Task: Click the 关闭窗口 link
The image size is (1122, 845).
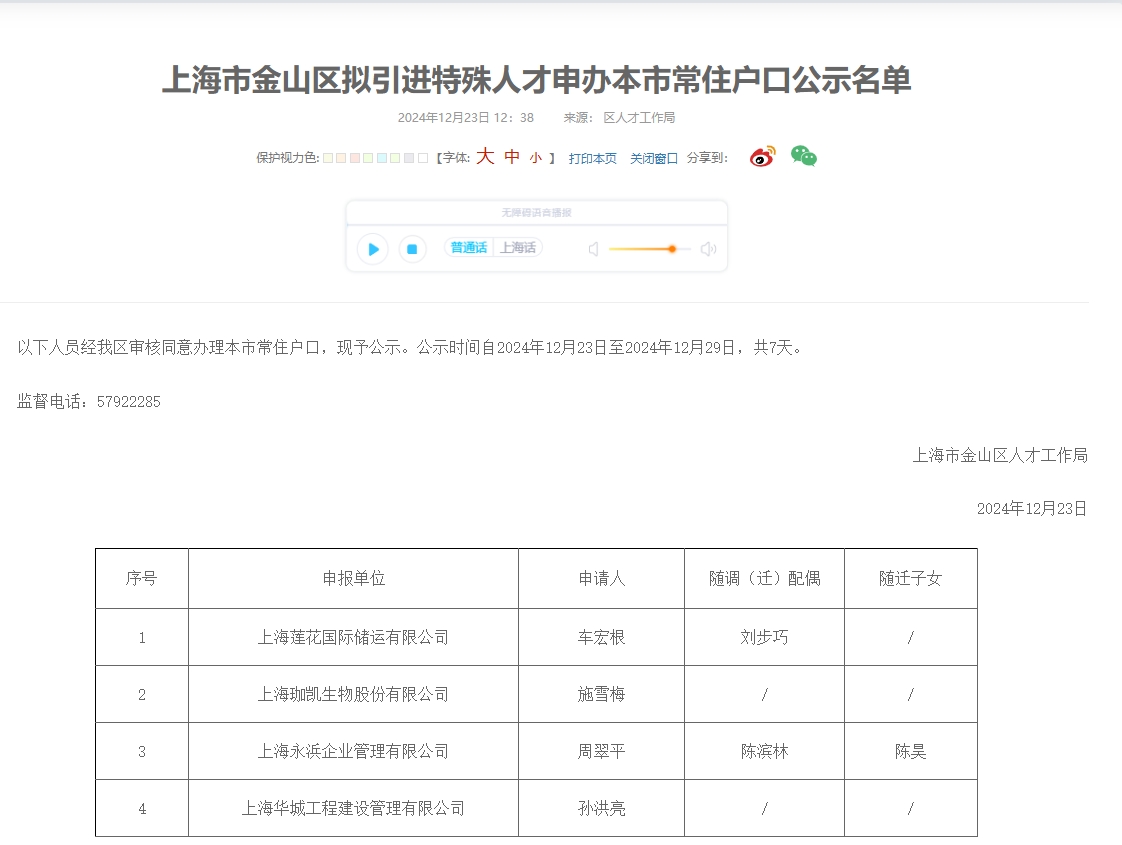Action: tap(654, 158)
